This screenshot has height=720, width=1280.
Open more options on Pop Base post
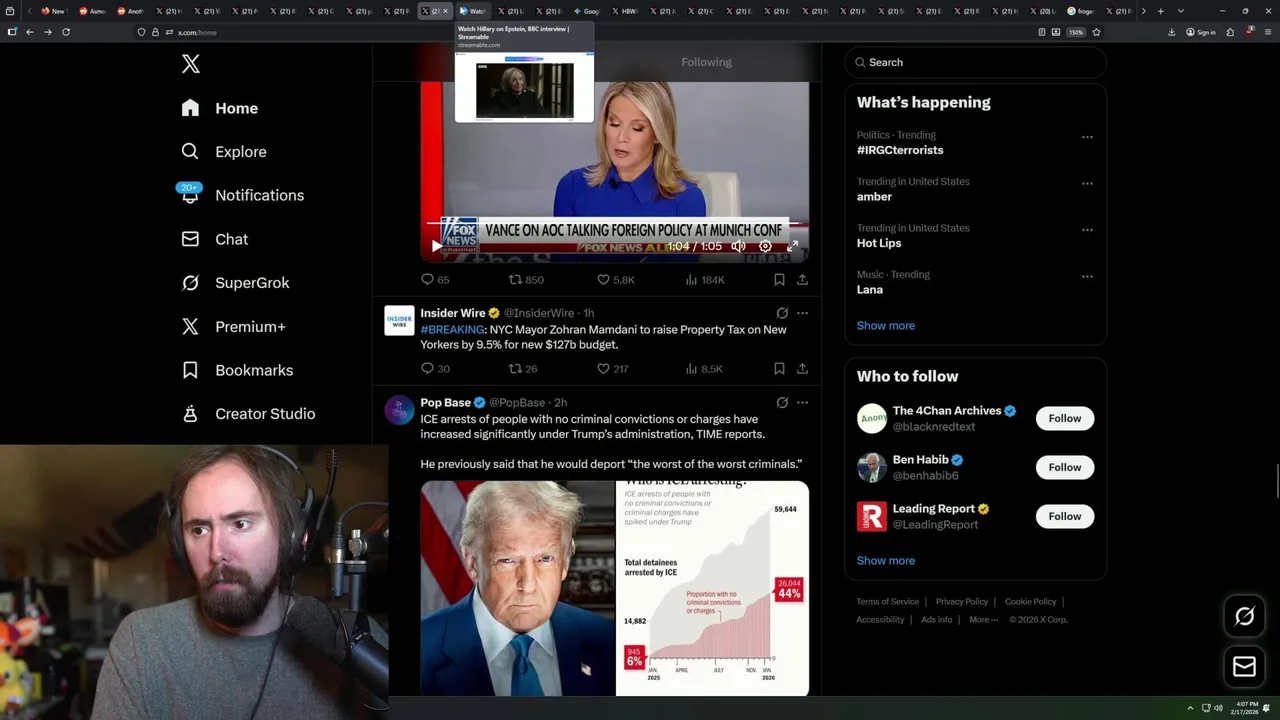[x=802, y=403]
